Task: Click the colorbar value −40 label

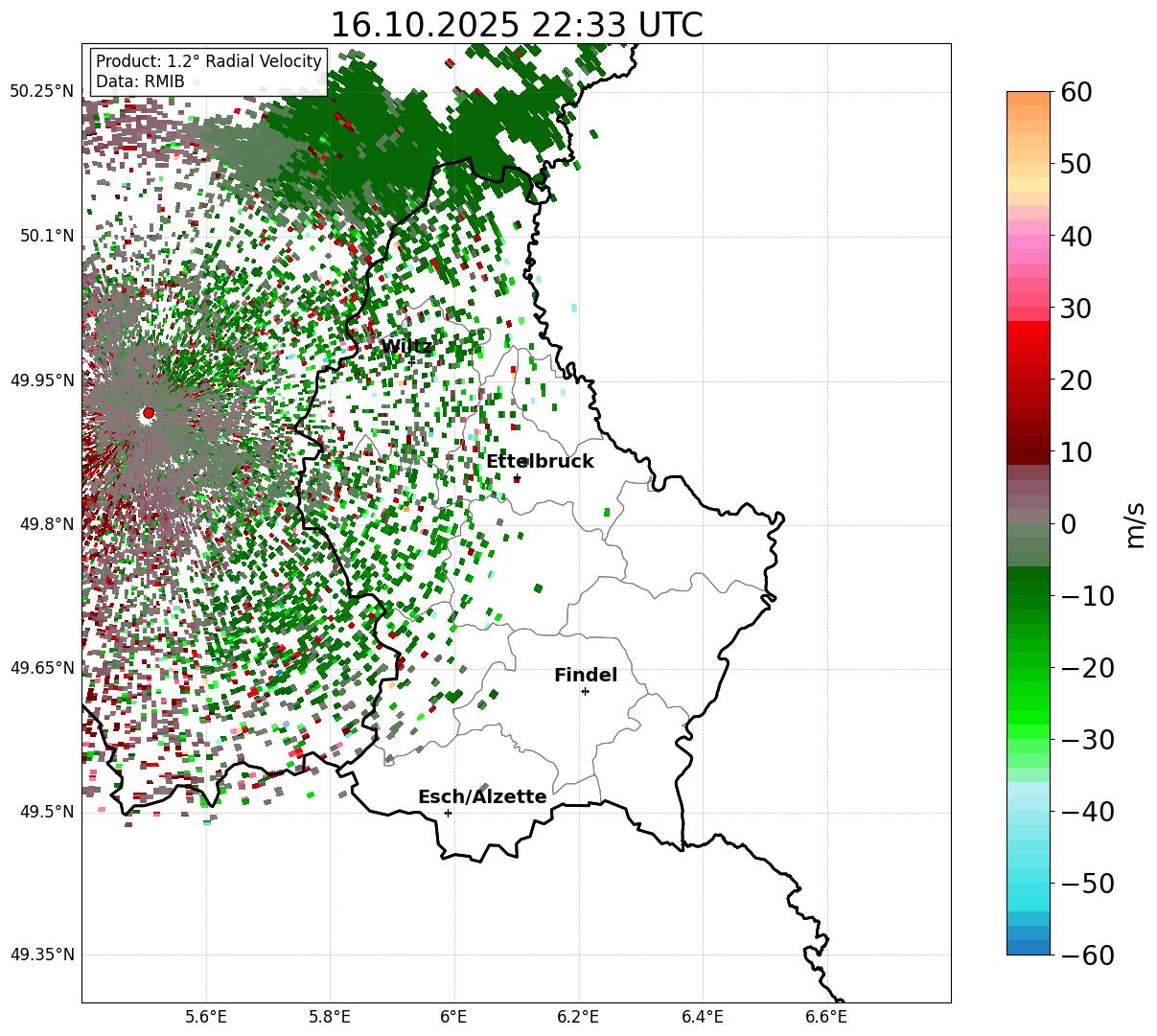Action: point(1087,811)
